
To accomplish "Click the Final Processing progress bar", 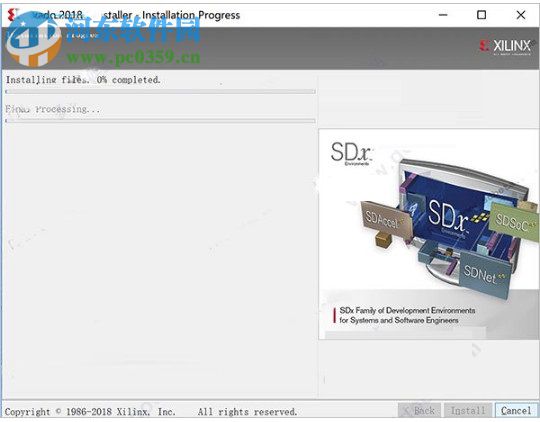I will (x=160, y=121).
